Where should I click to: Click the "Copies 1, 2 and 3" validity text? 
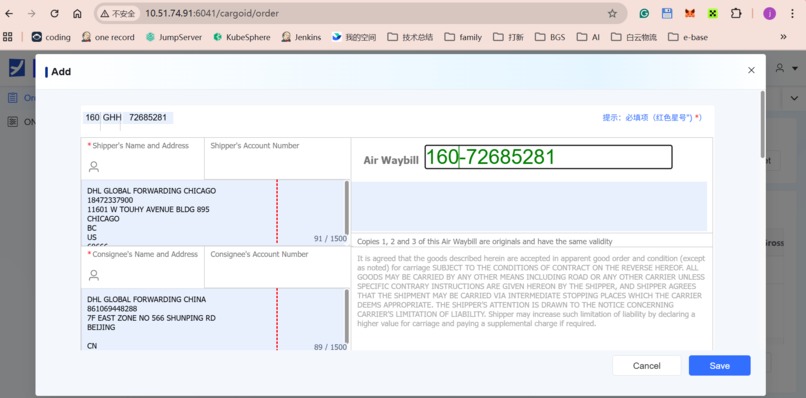485,241
